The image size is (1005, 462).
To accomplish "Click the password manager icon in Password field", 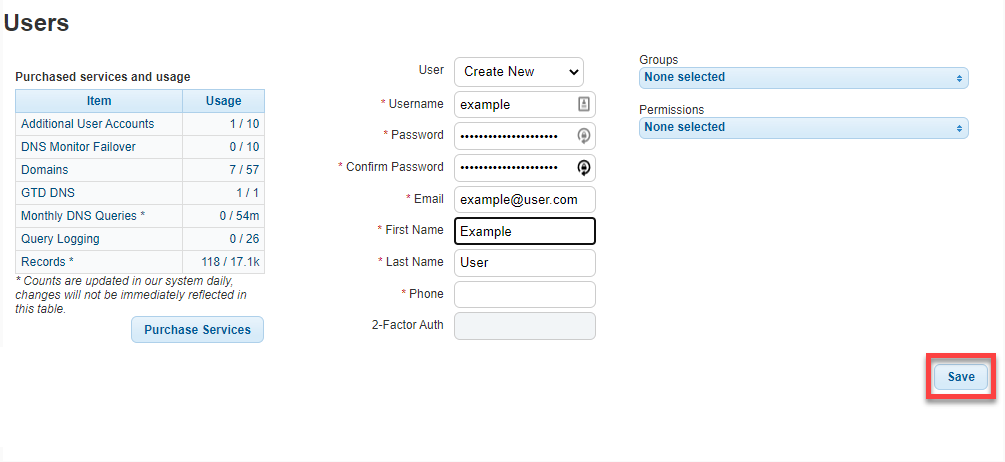I will coord(583,136).
